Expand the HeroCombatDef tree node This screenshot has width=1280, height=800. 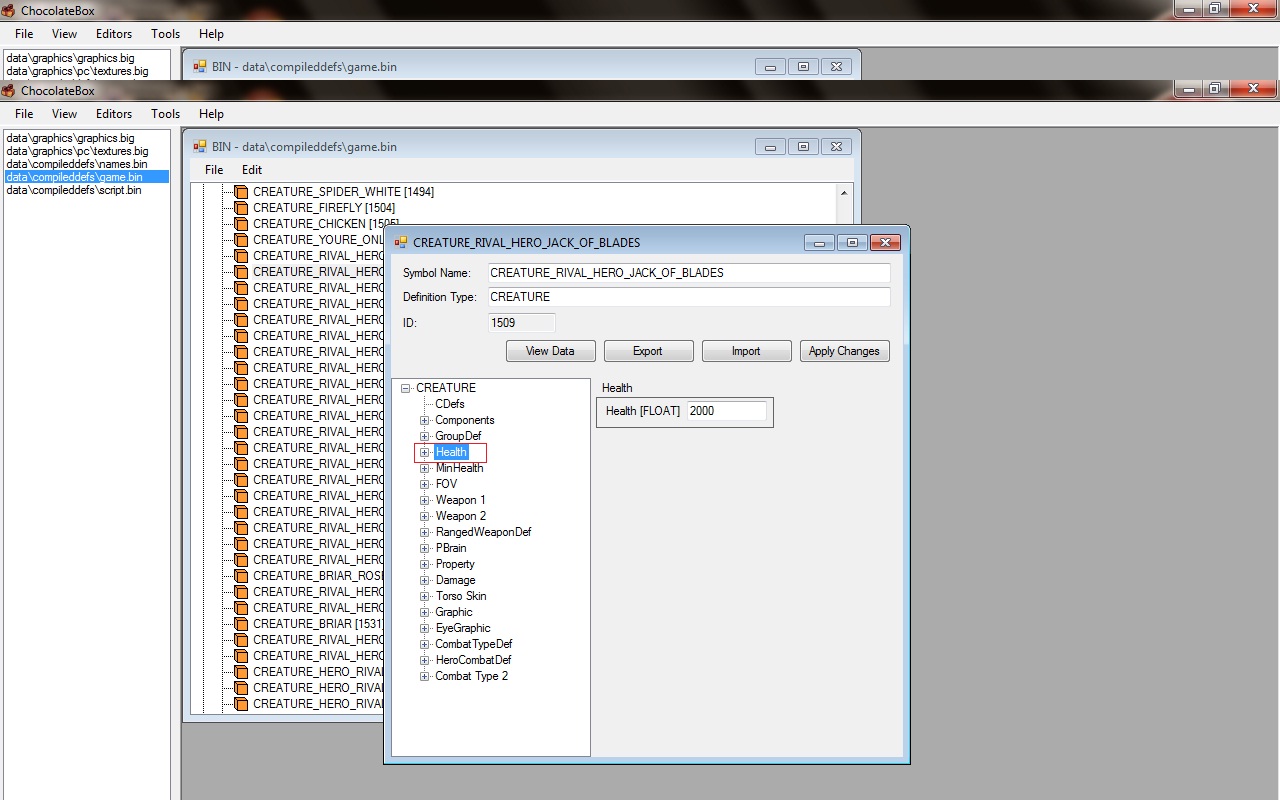[424, 660]
